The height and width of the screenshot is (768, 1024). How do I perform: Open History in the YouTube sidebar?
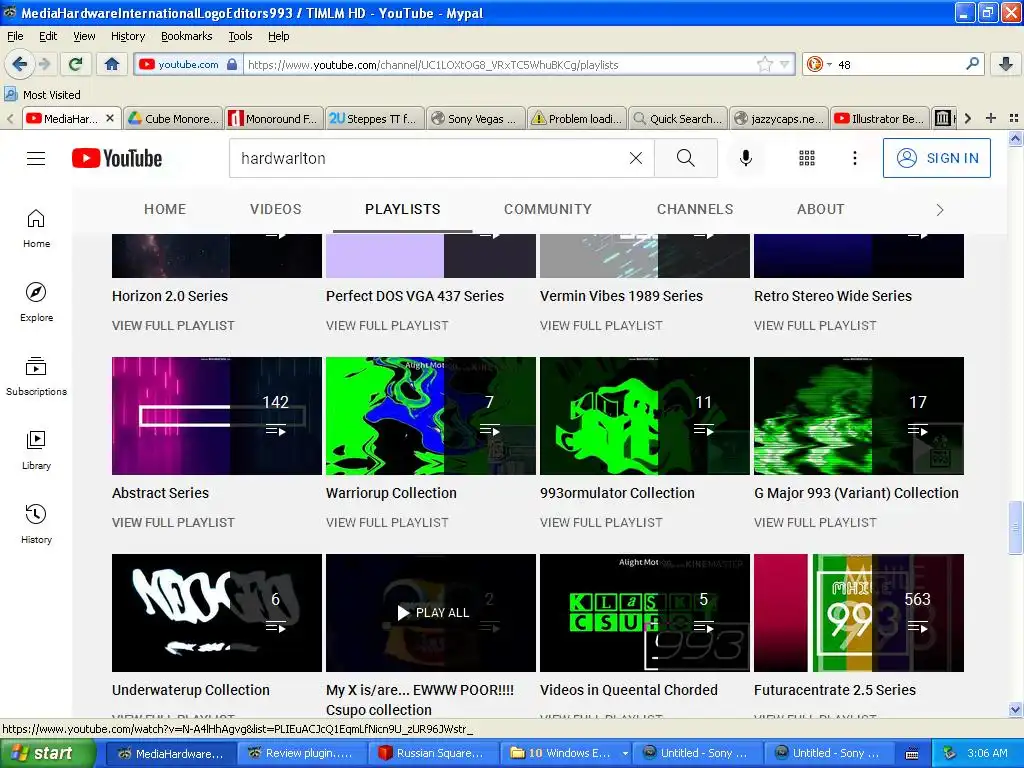36,524
